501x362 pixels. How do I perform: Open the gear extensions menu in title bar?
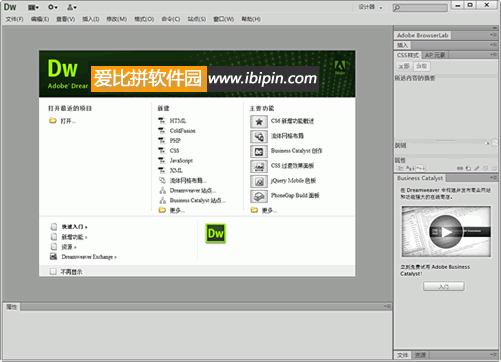point(52,7)
